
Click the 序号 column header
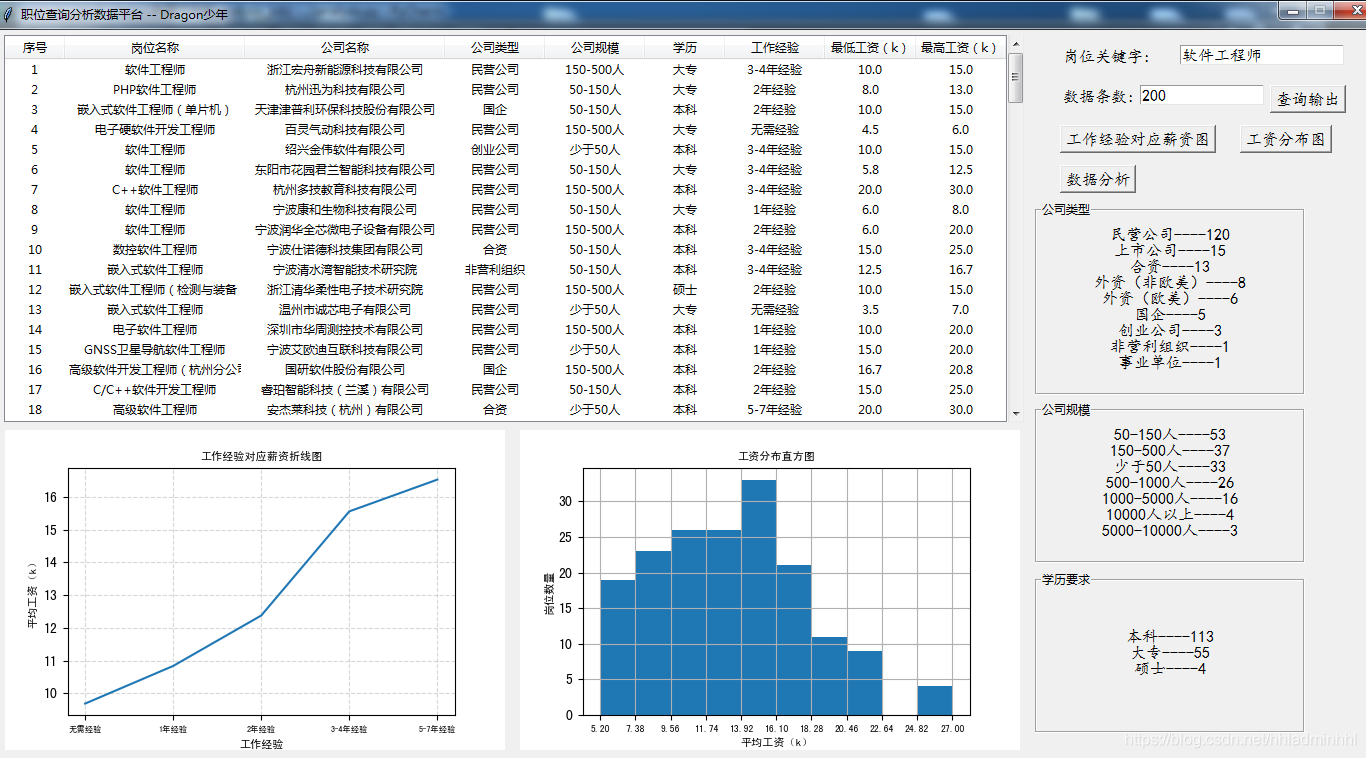tap(35, 48)
